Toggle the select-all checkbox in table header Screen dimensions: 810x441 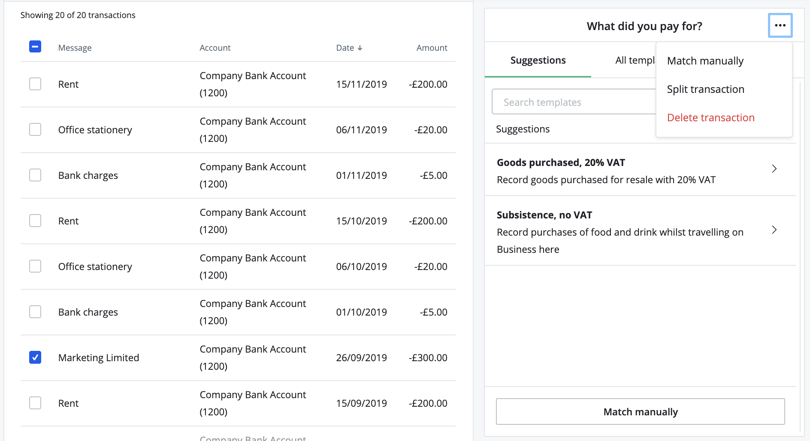[35, 47]
